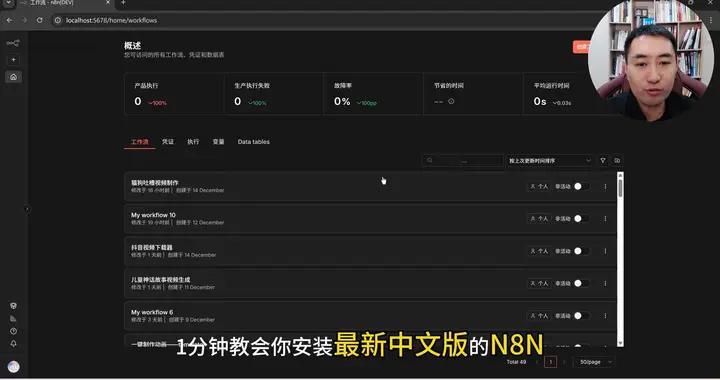The image size is (720, 380).
Task: Switch to the 执行 tab
Action: [x=193, y=142]
